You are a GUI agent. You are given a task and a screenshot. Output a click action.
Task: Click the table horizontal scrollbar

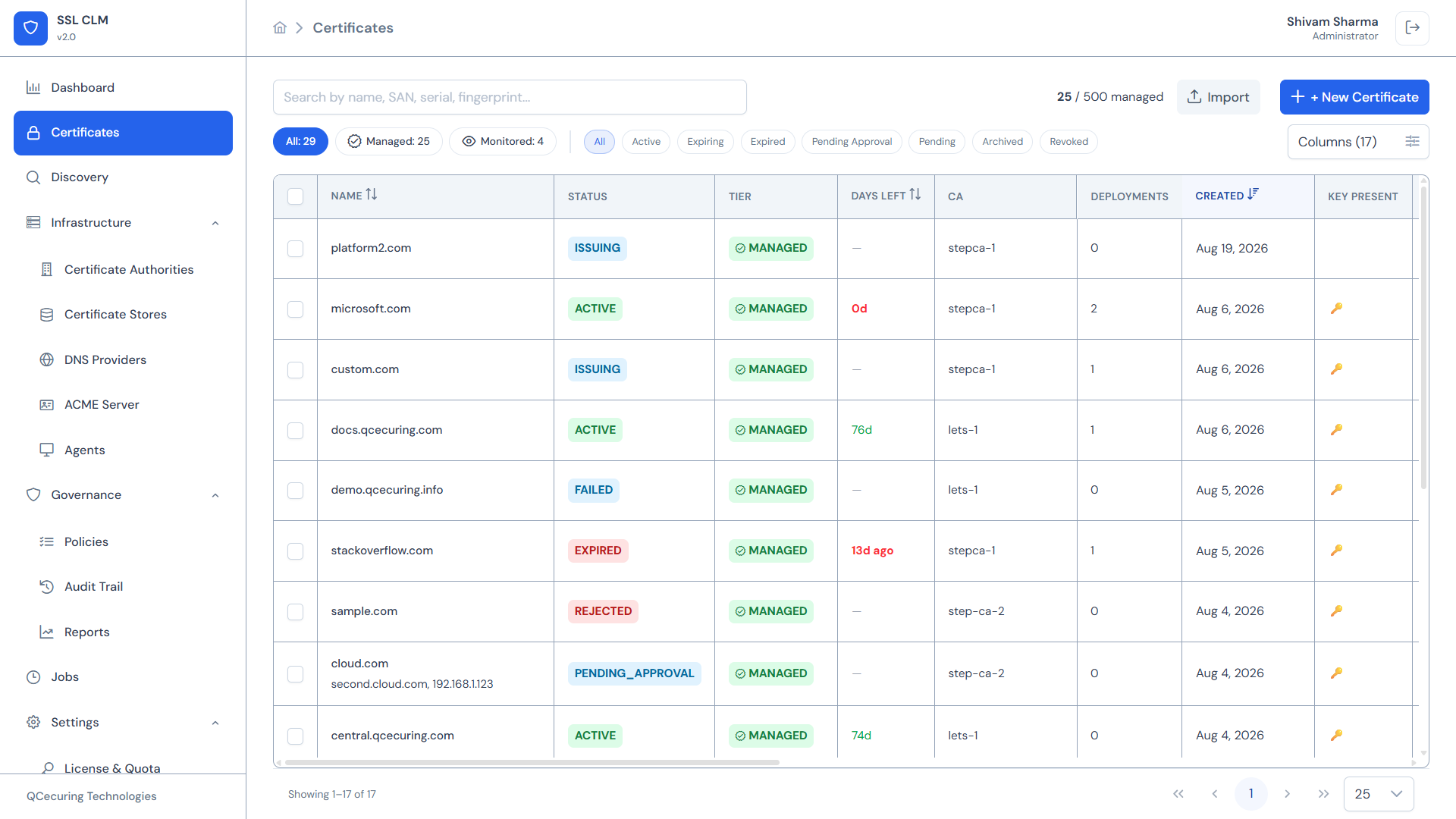pos(532,762)
